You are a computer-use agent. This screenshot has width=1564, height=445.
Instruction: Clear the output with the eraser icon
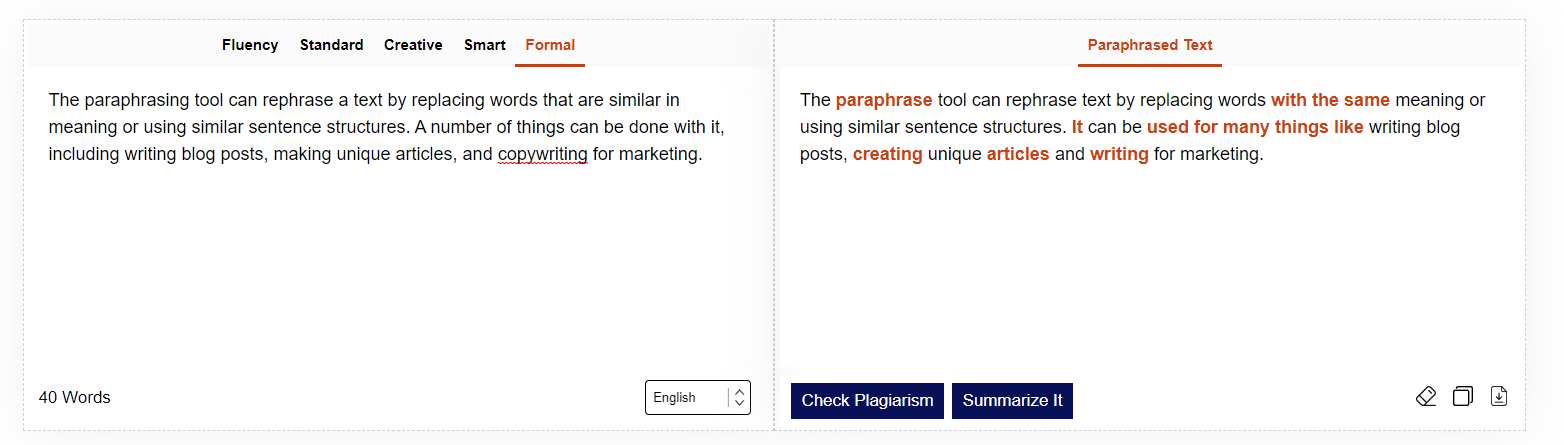click(1426, 396)
